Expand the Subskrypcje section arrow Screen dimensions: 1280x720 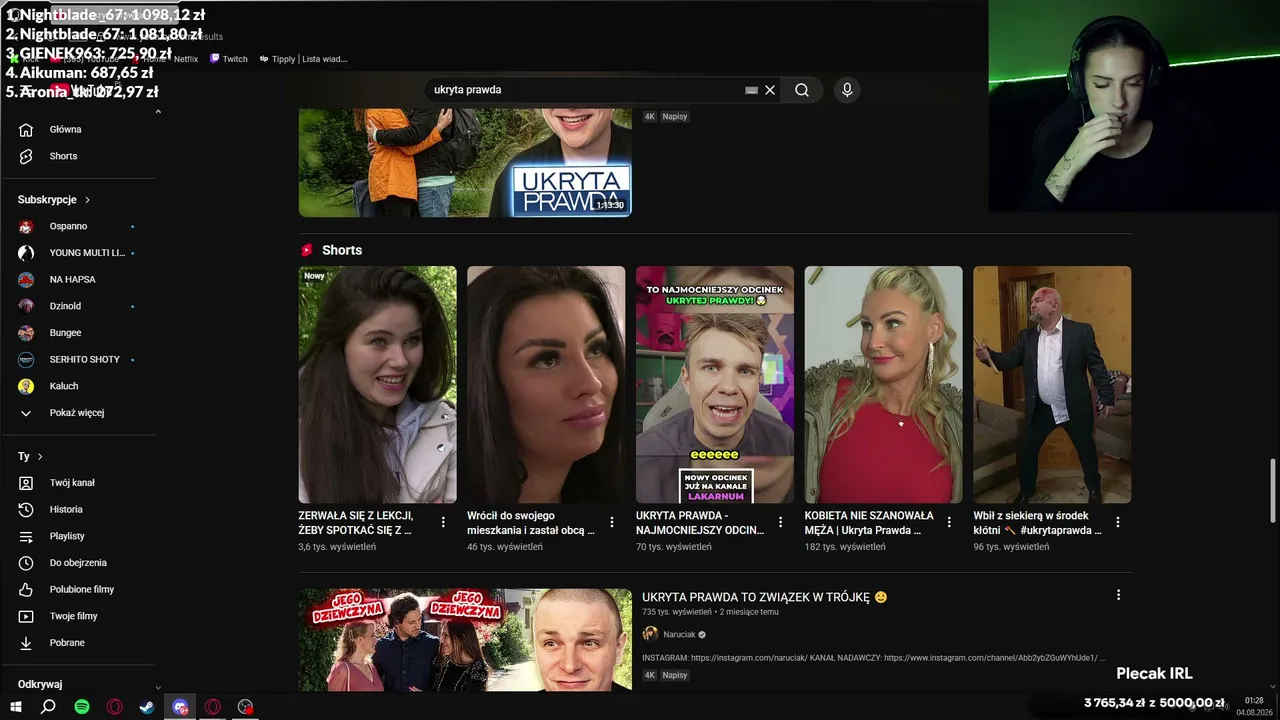point(87,200)
